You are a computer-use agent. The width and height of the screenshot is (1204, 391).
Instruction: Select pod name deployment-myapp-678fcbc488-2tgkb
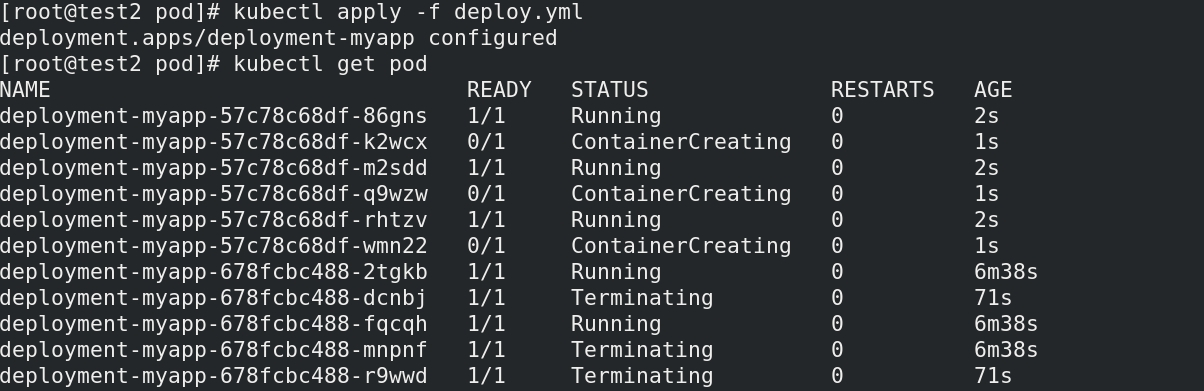click(x=214, y=272)
